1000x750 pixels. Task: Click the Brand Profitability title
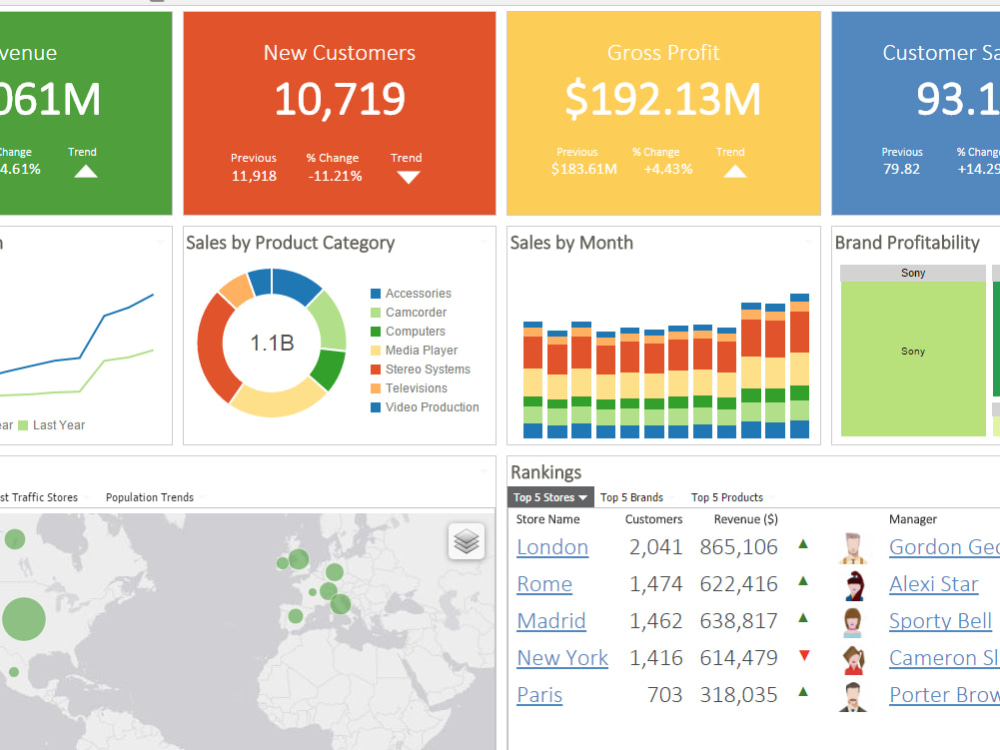907,243
